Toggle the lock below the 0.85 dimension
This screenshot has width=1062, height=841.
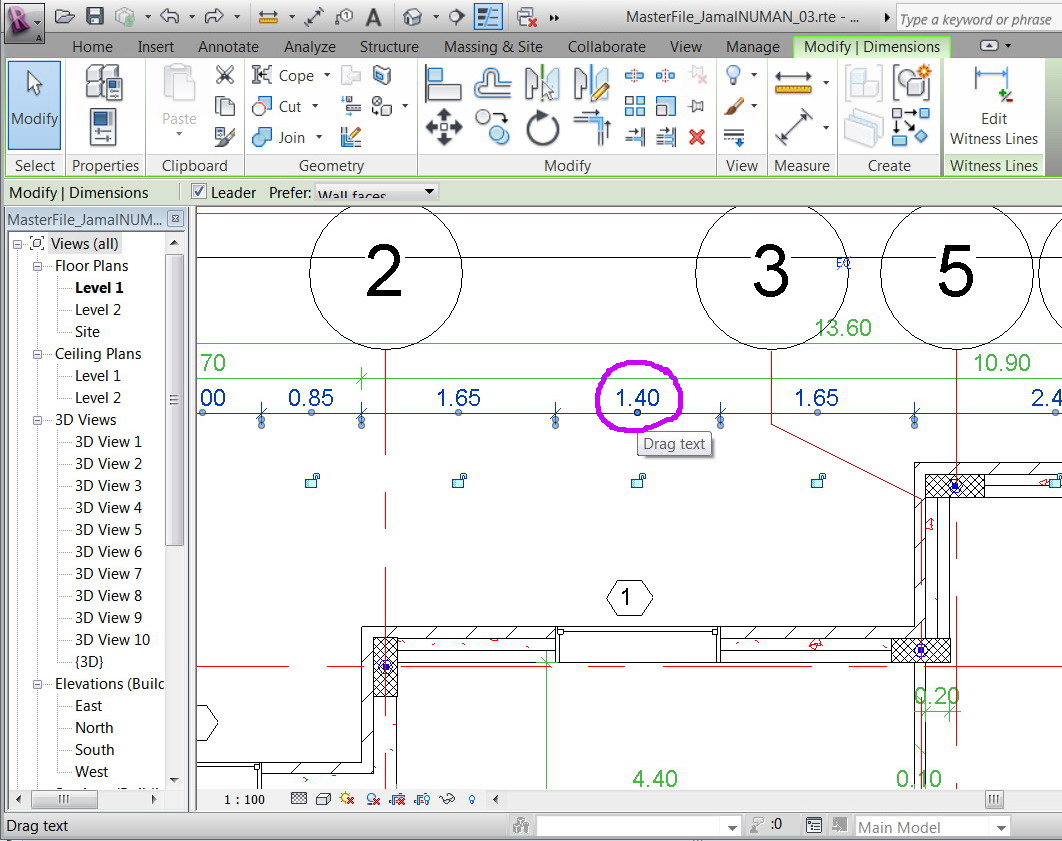312,482
